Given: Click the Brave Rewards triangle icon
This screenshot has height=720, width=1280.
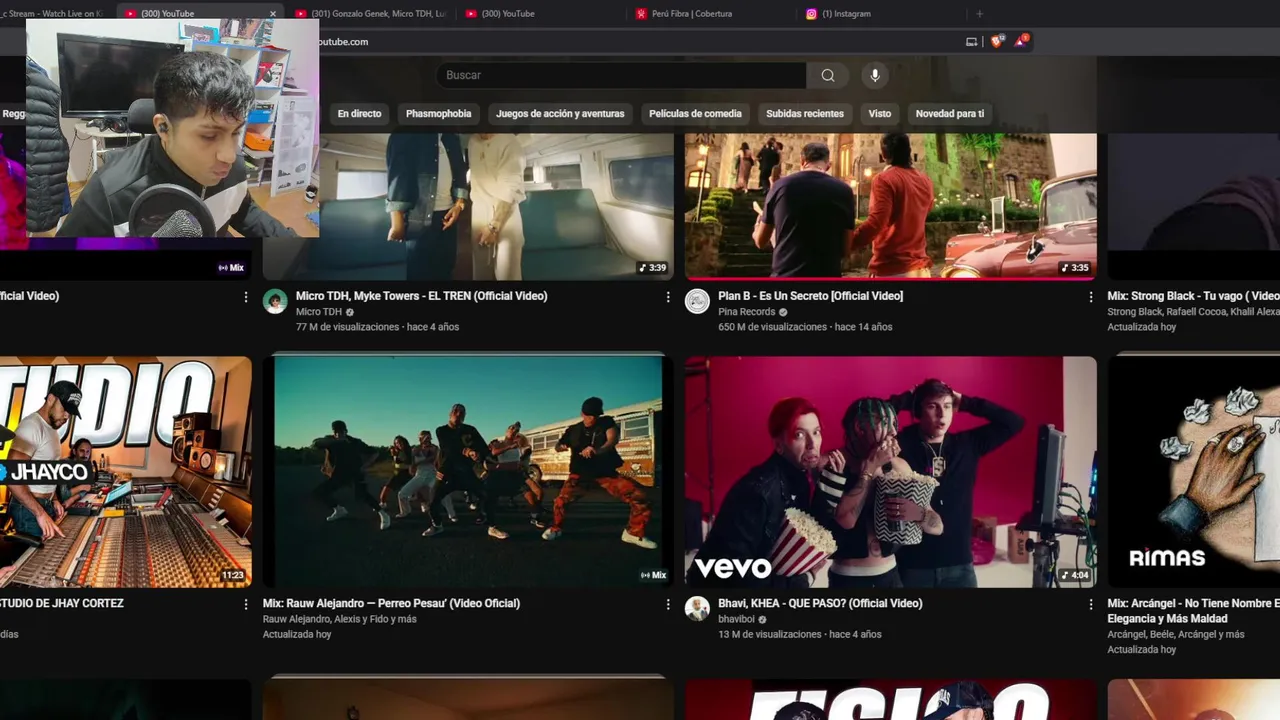Looking at the screenshot, I should point(1021,41).
